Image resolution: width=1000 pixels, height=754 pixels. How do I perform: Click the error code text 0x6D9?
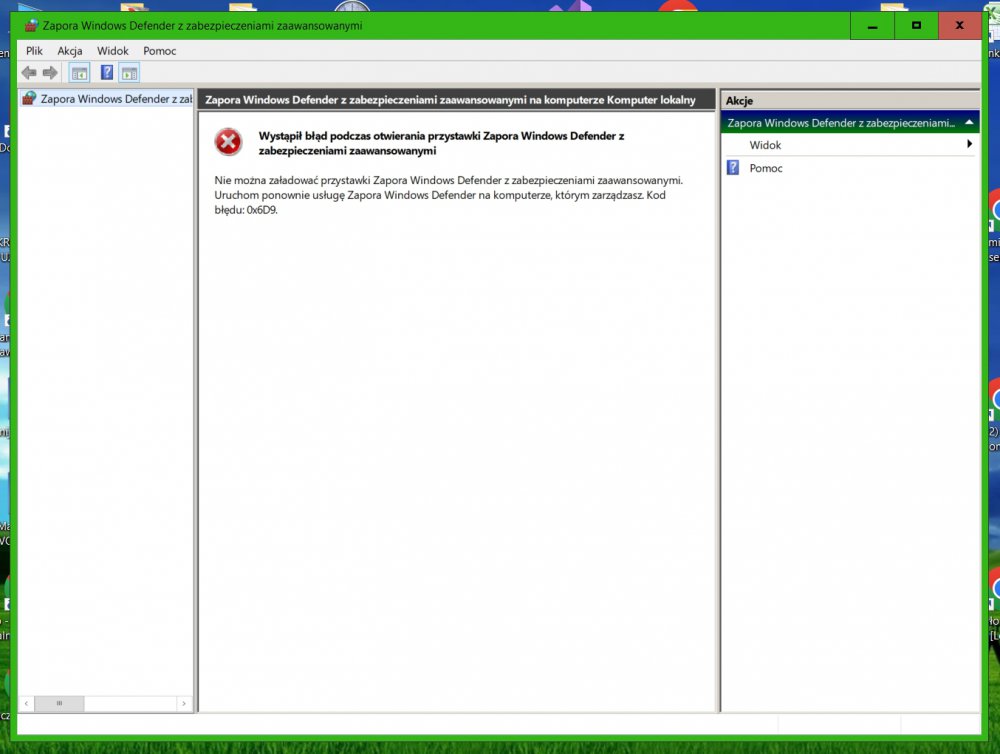(x=262, y=210)
